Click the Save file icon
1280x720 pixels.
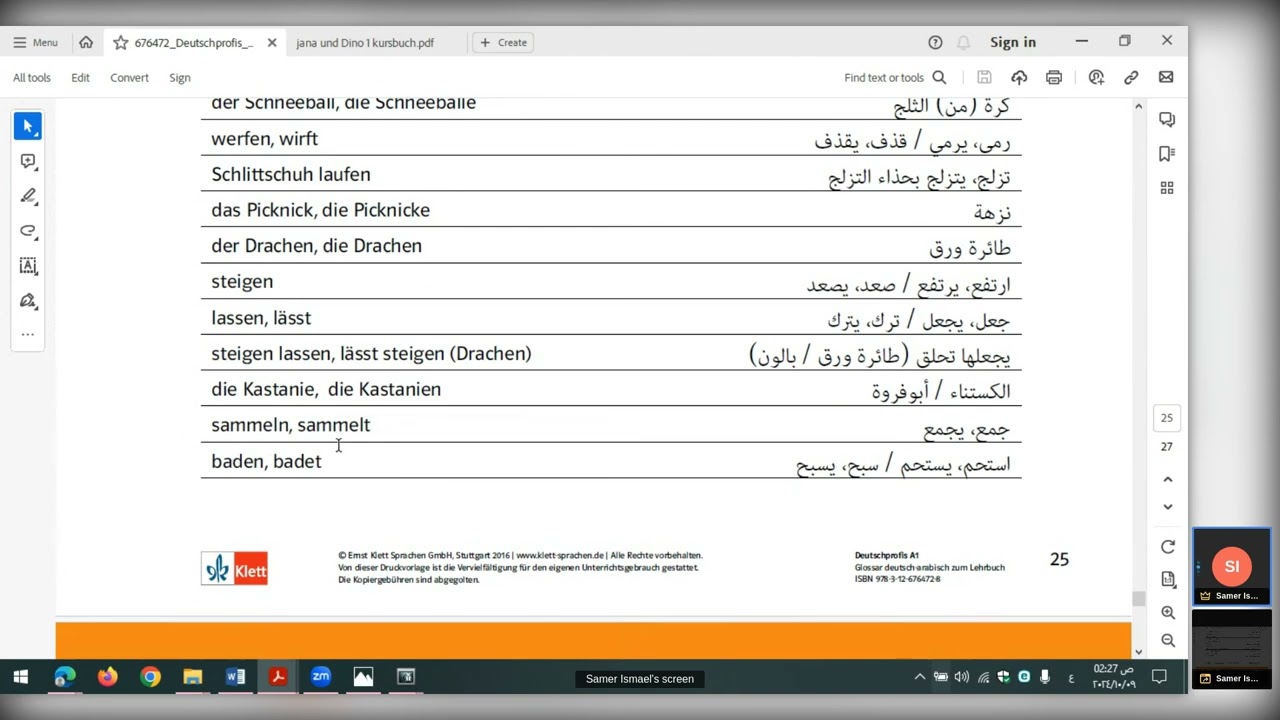(984, 78)
